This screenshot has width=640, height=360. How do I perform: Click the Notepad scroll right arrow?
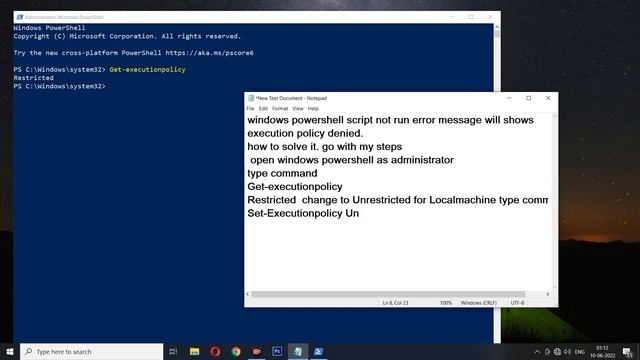(x=548, y=294)
